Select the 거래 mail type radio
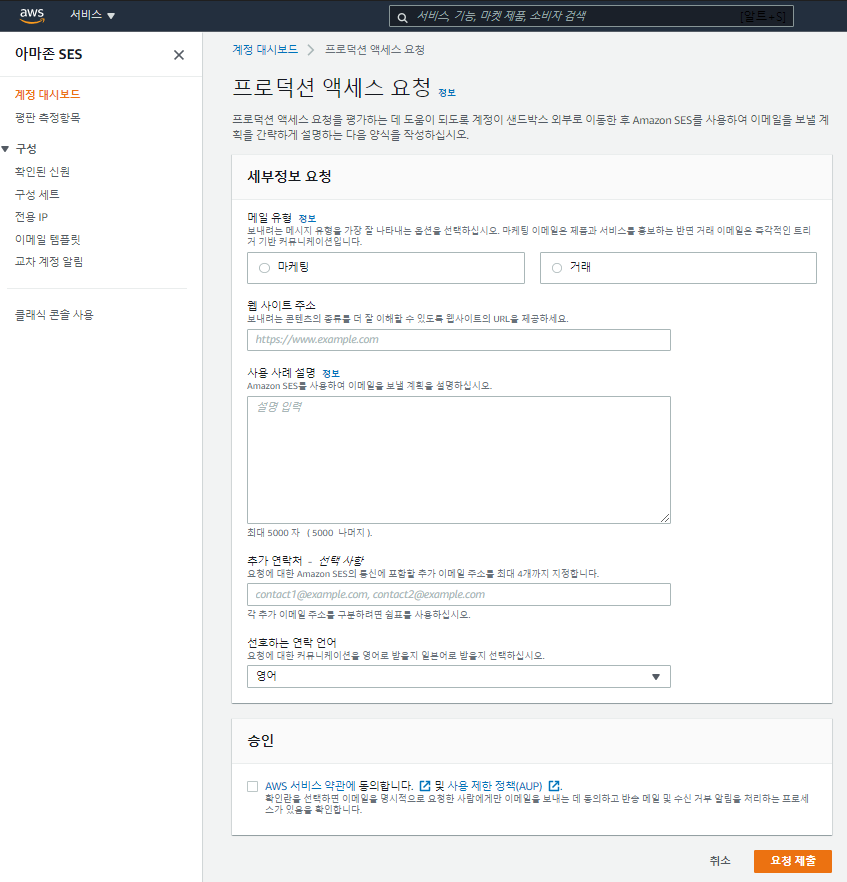Image resolution: width=847 pixels, height=882 pixels. [557, 268]
